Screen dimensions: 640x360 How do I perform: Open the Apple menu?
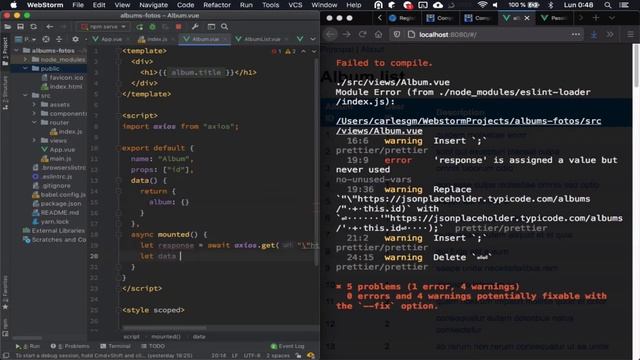[13, 5]
